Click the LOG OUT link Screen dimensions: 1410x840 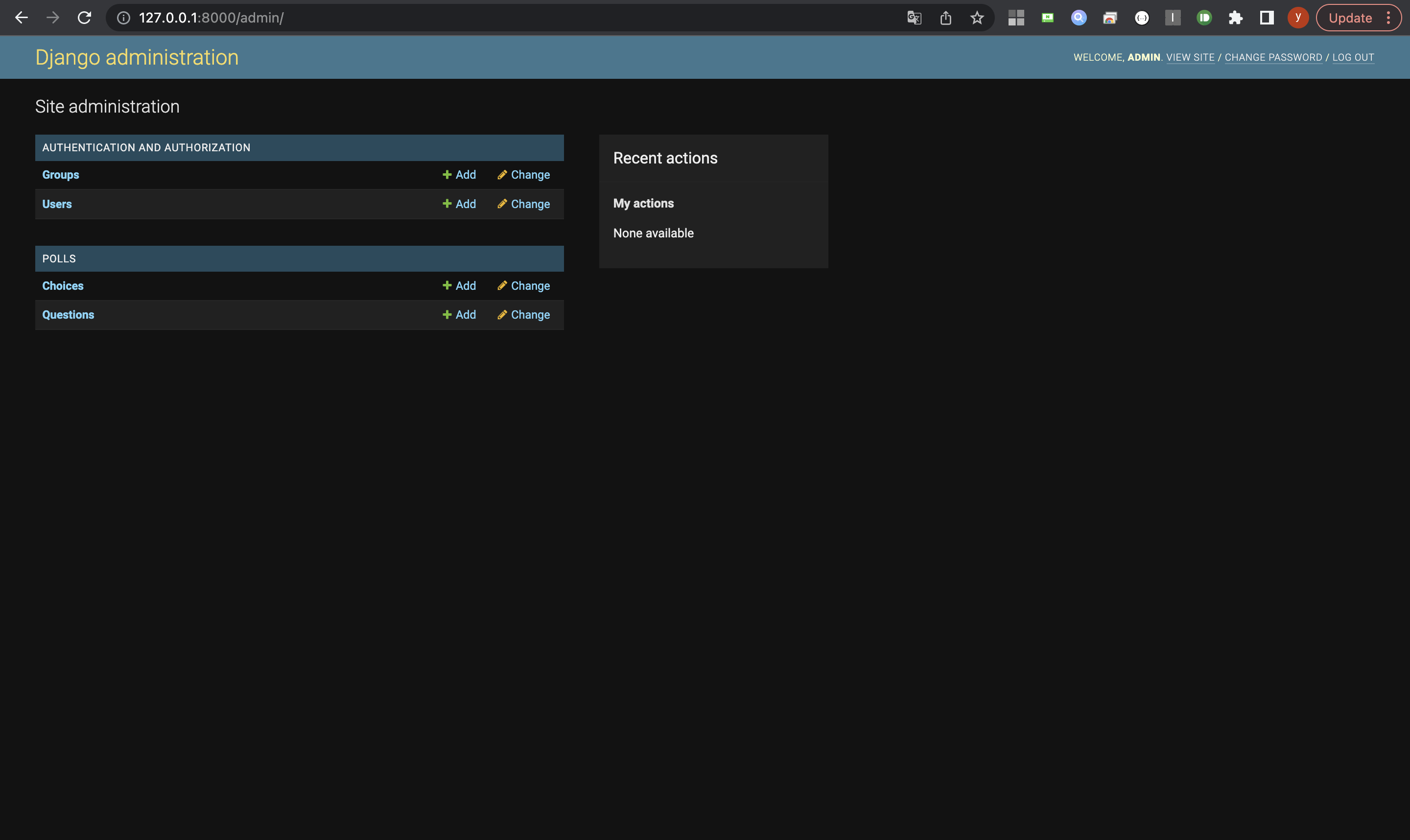point(1353,57)
